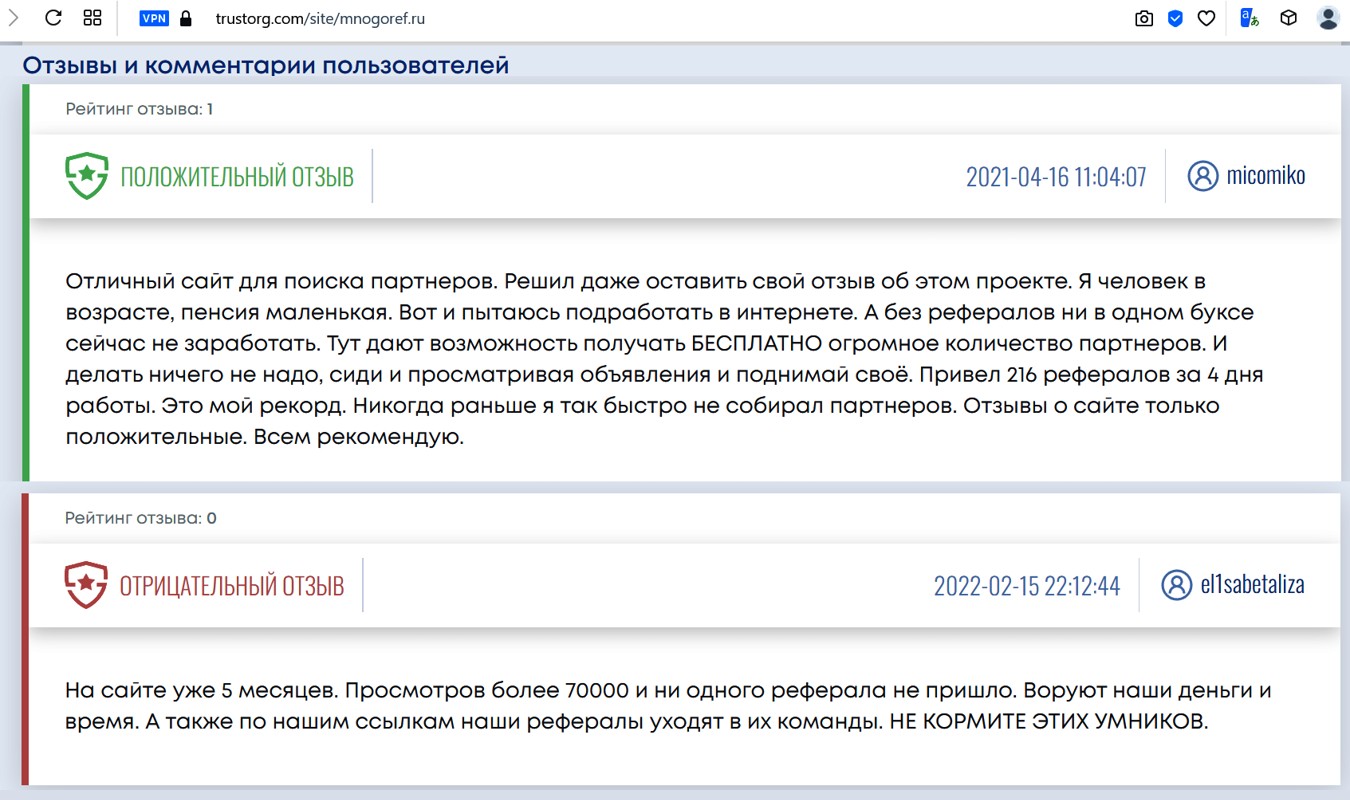
Task: Open the micomiko username link
Action: [1266, 176]
